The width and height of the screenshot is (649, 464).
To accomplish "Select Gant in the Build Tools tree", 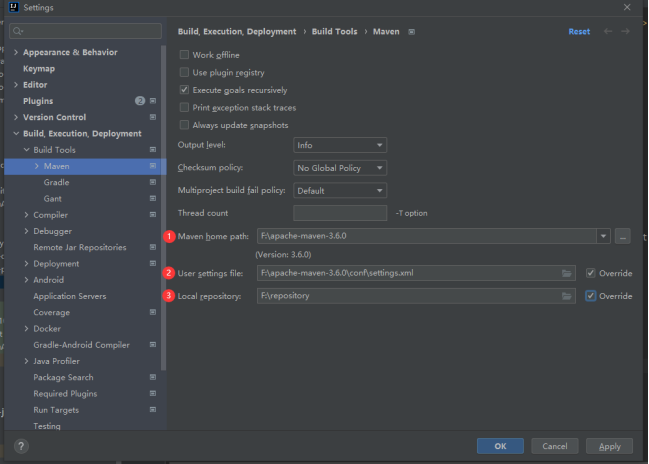I will [52, 199].
